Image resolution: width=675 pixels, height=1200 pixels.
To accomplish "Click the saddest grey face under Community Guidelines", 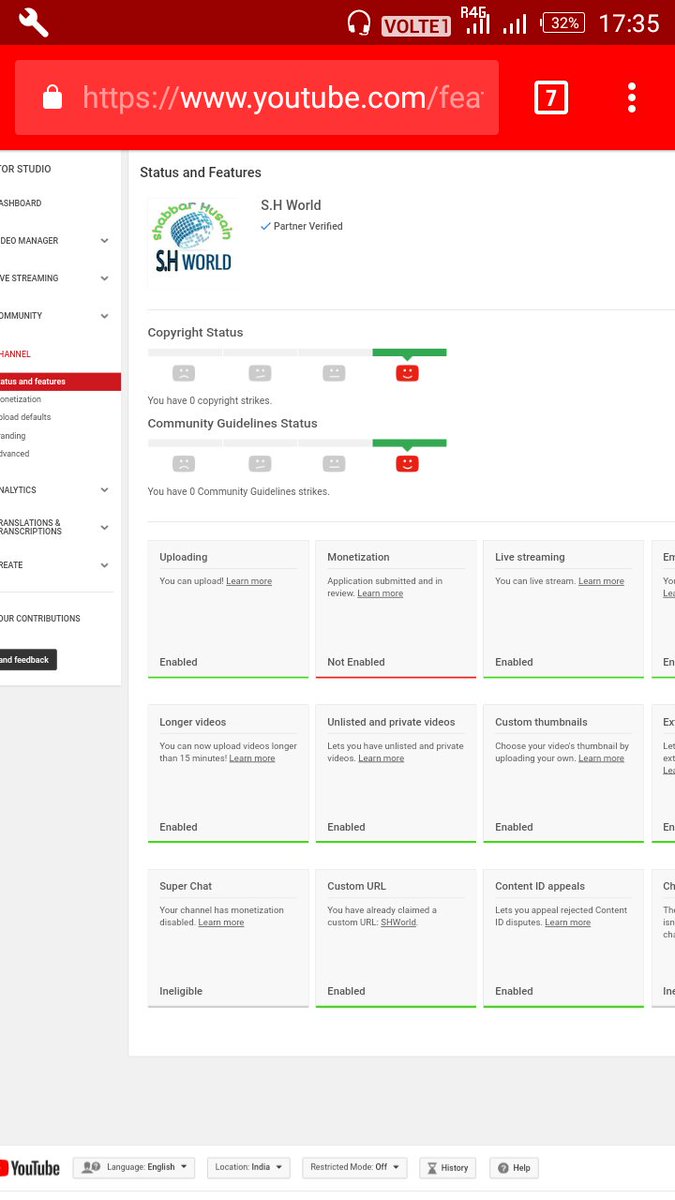I will (183, 464).
